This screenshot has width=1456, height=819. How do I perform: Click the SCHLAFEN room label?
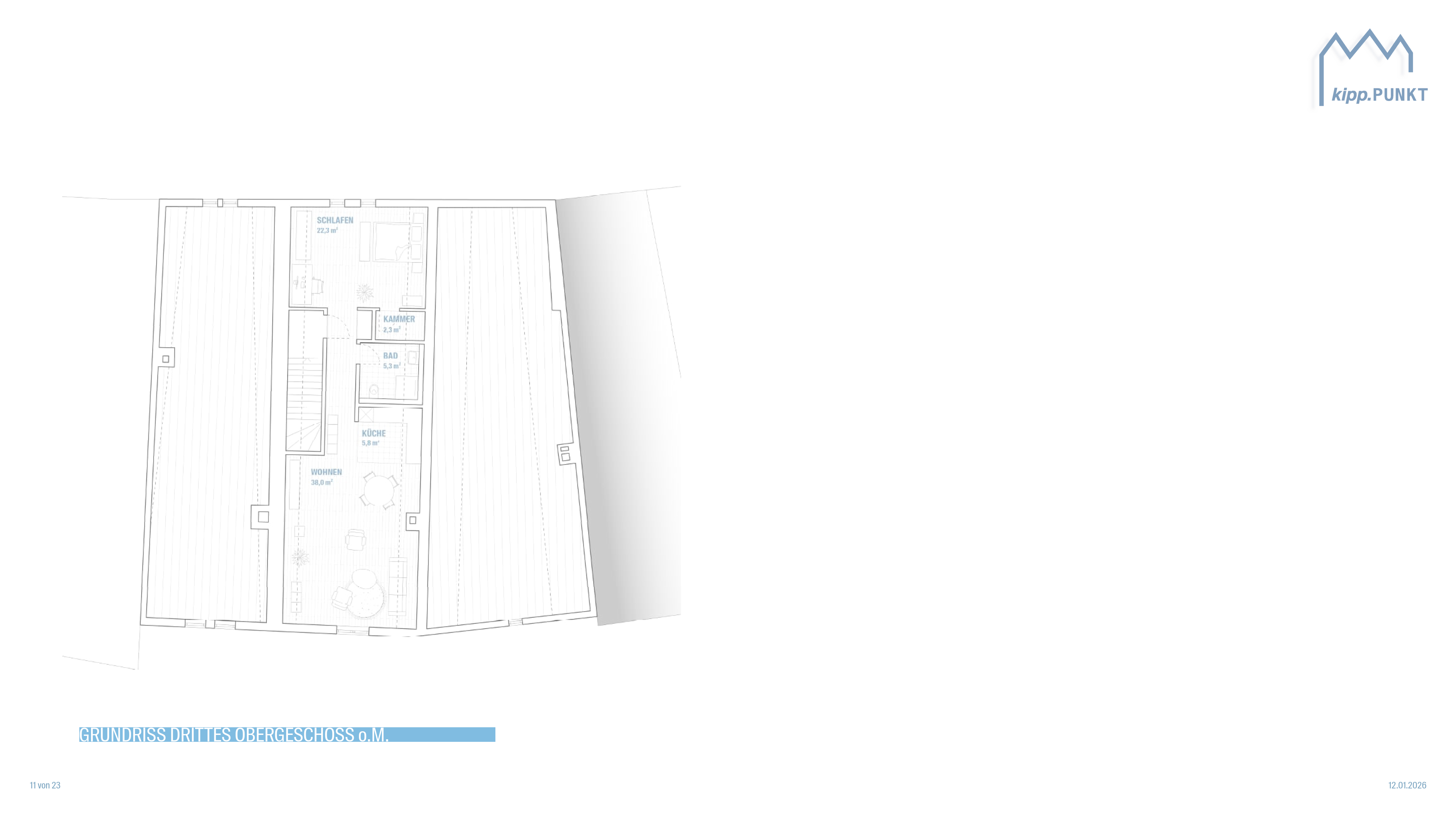point(335,221)
